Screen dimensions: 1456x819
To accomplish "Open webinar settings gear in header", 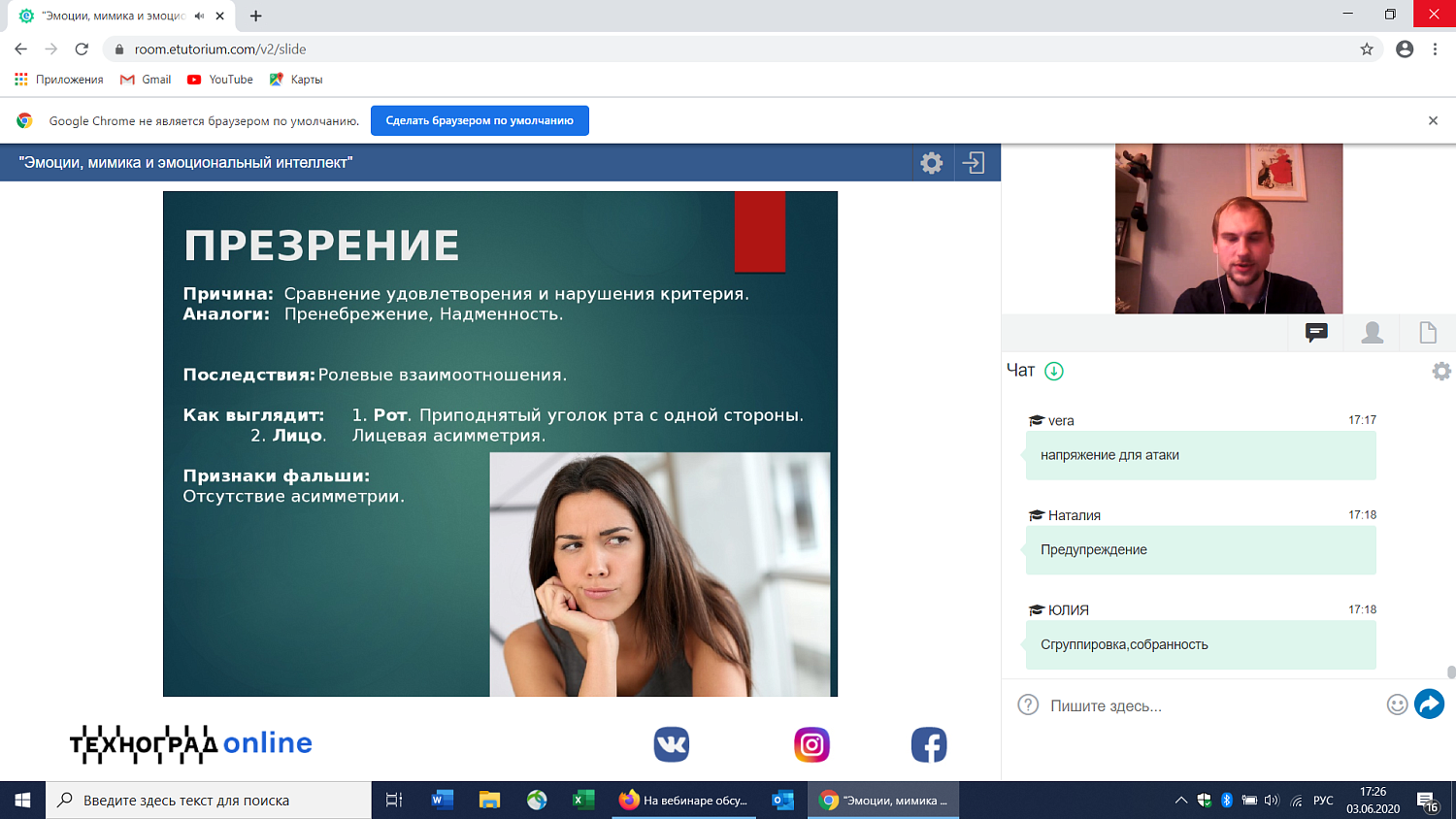I will (x=931, y=163).
